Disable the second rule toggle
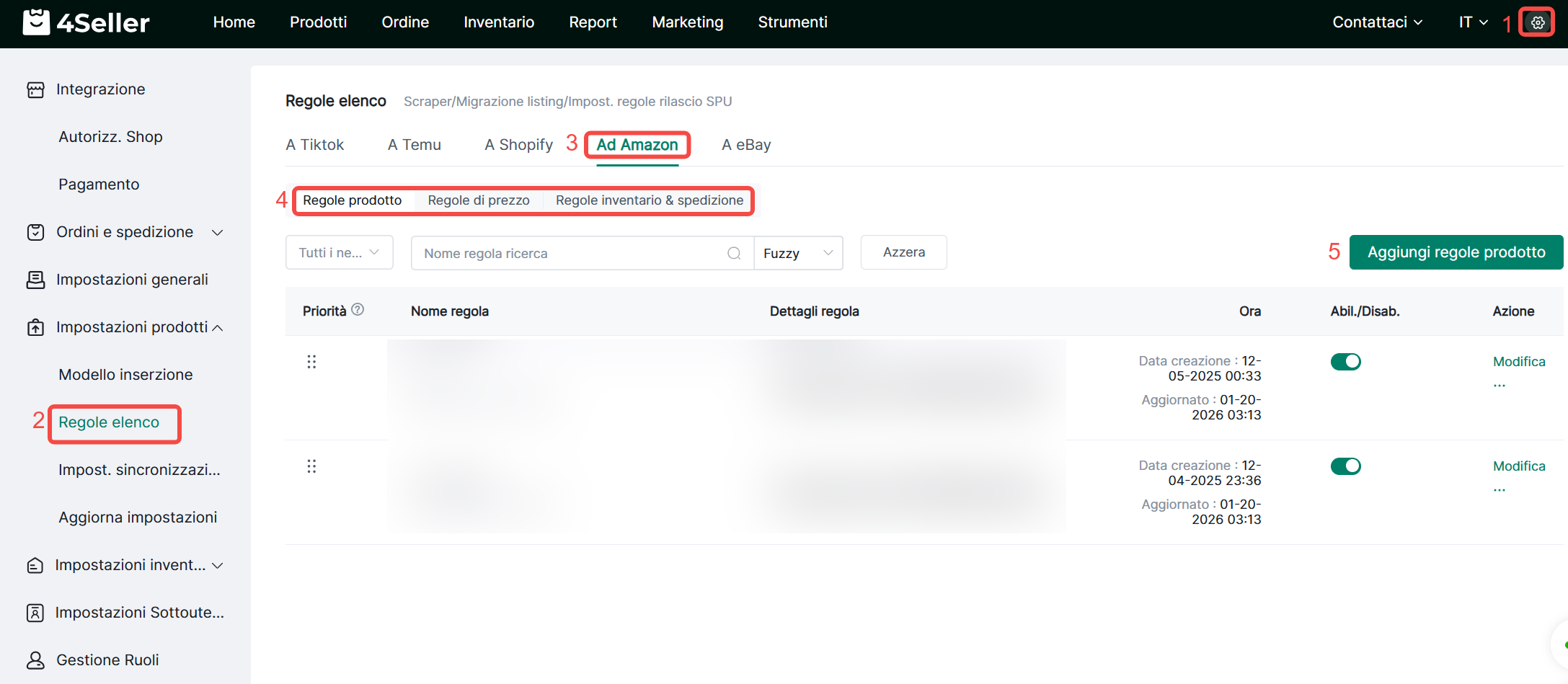The width and height of the screenshot is (1568, 684). tap(1345, 466)
